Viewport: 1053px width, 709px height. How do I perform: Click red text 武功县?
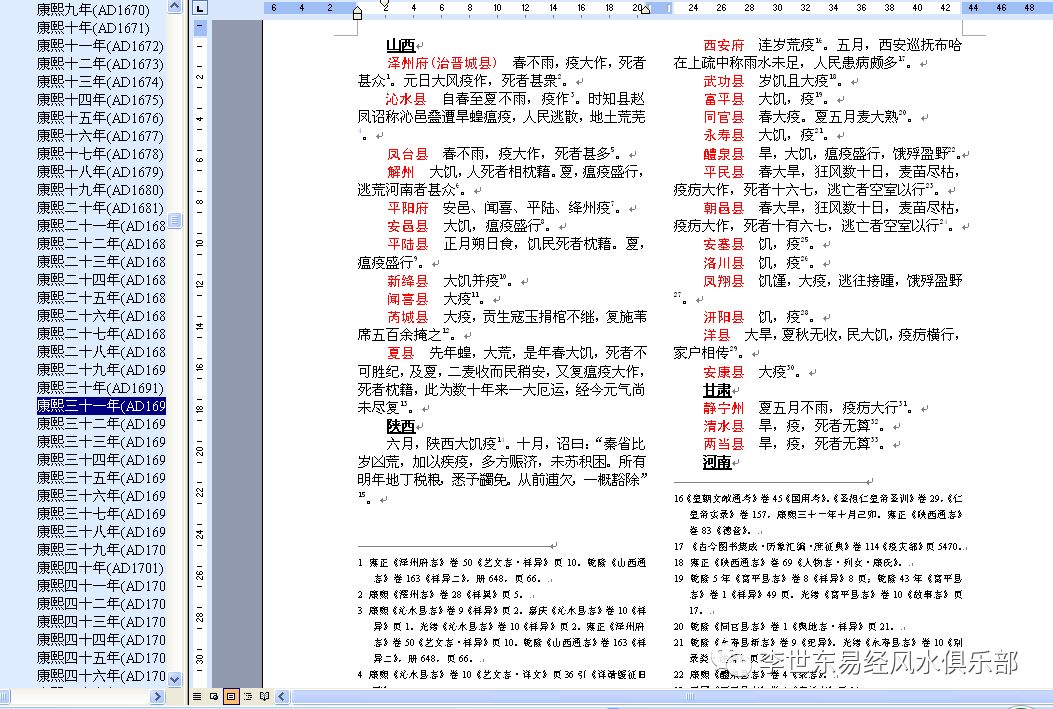pyautogui.click(x=723, y=81)
